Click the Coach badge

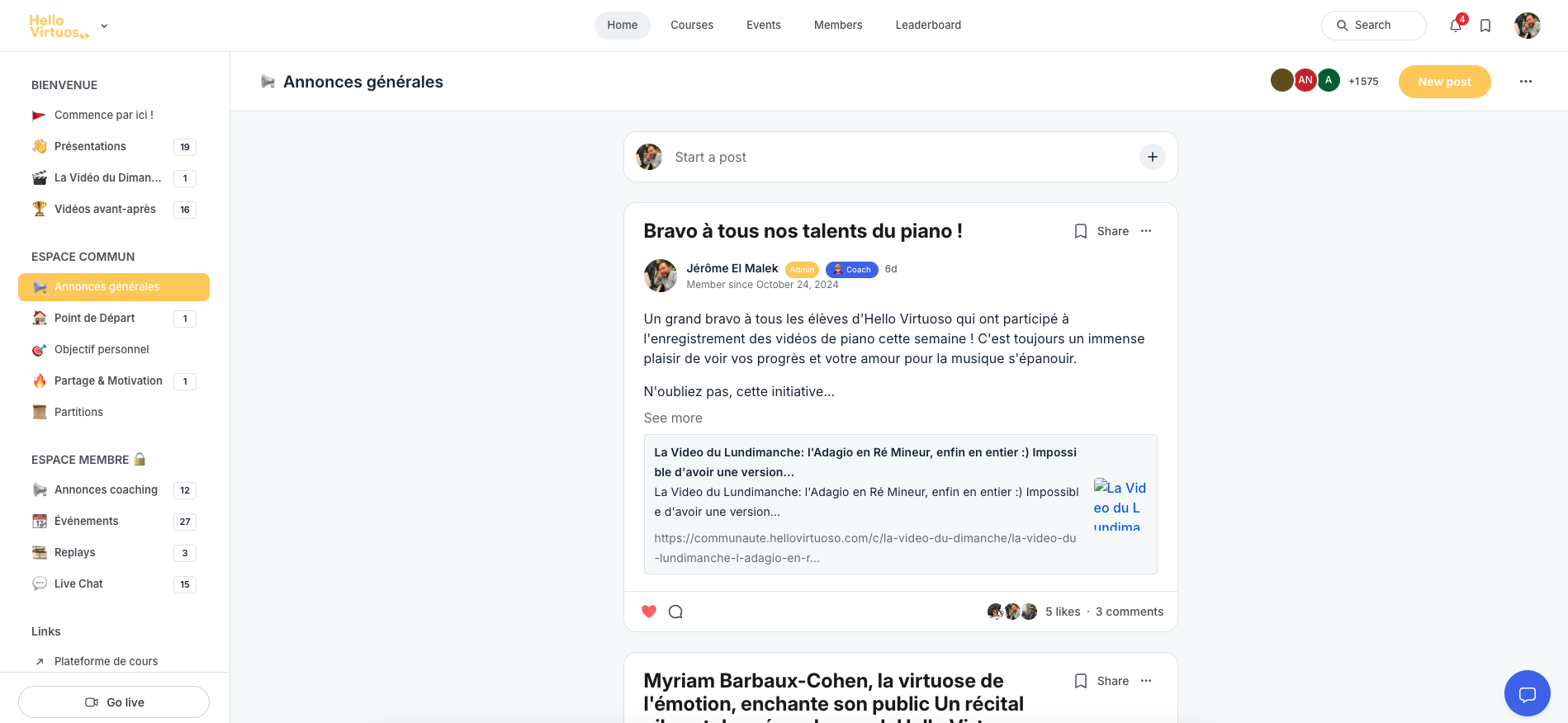[x=851, y=269]
